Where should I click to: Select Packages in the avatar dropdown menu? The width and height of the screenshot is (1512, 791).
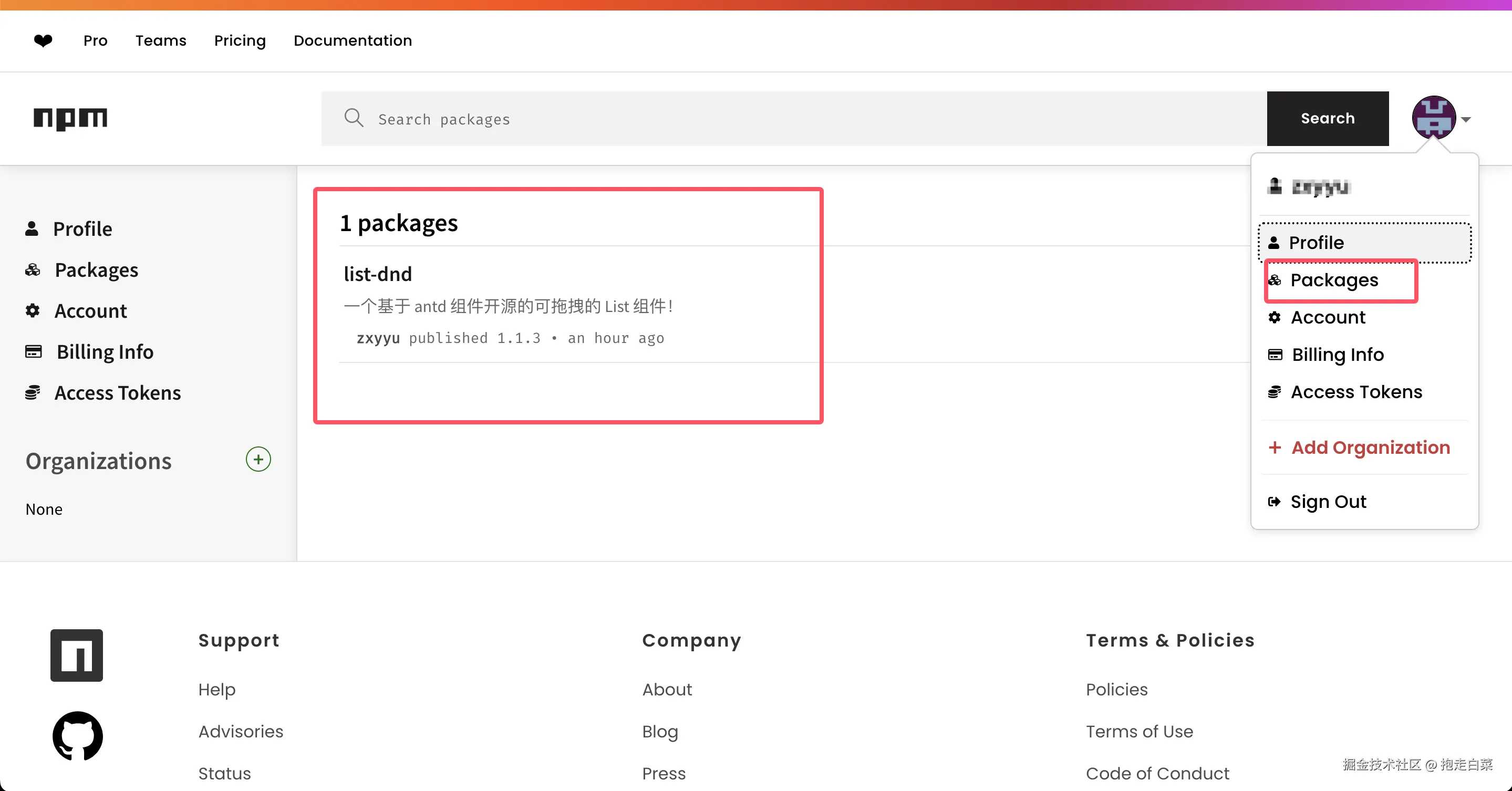[1333, 280]
